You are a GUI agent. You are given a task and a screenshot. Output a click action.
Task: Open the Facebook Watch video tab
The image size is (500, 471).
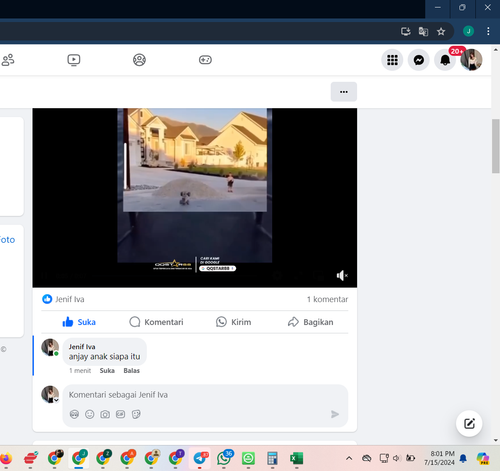(x=74, y=60)
